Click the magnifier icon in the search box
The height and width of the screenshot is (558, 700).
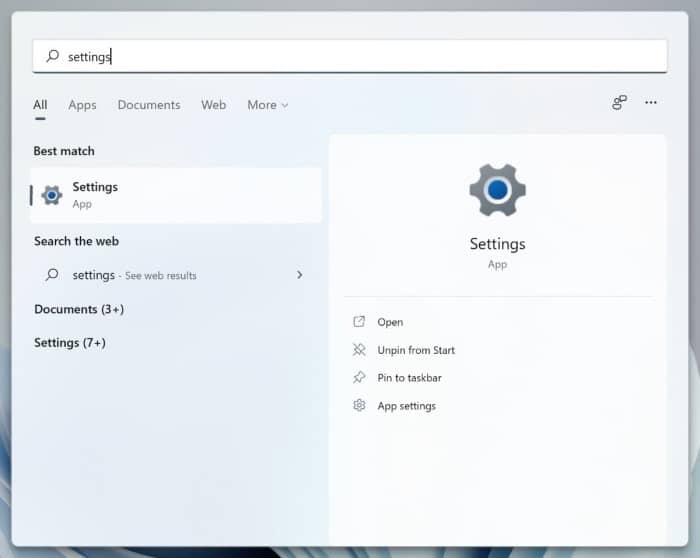coord(53,56)
